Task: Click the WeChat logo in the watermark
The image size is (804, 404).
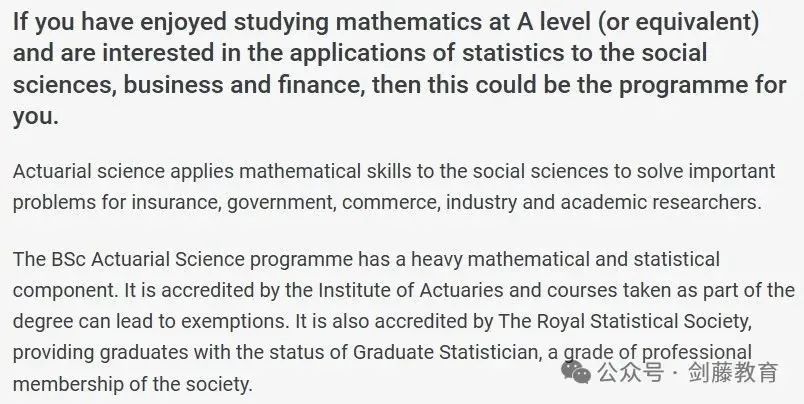Action: pos(576,372)
